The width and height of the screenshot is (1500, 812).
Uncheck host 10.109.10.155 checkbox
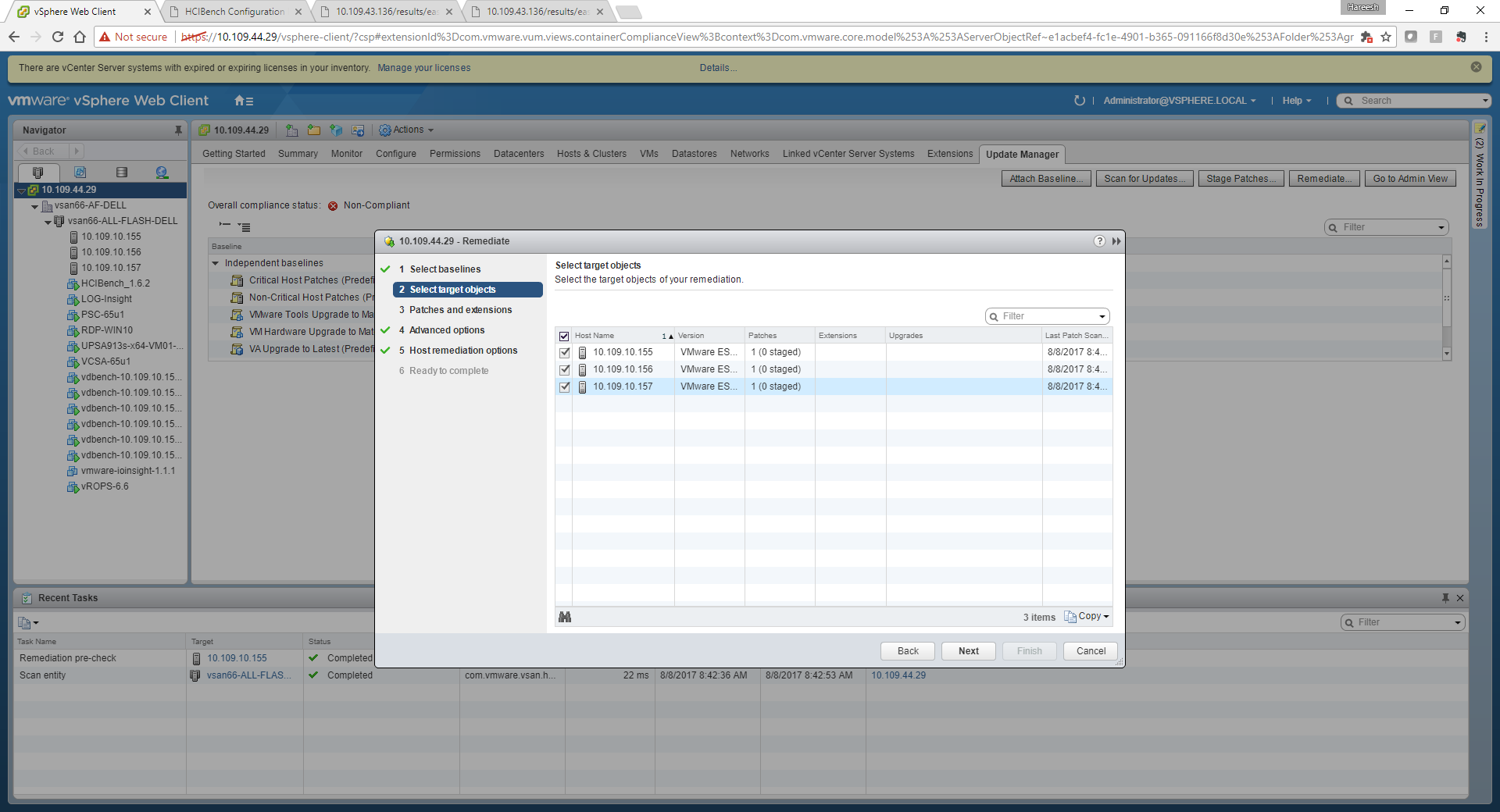pos(565,353)
